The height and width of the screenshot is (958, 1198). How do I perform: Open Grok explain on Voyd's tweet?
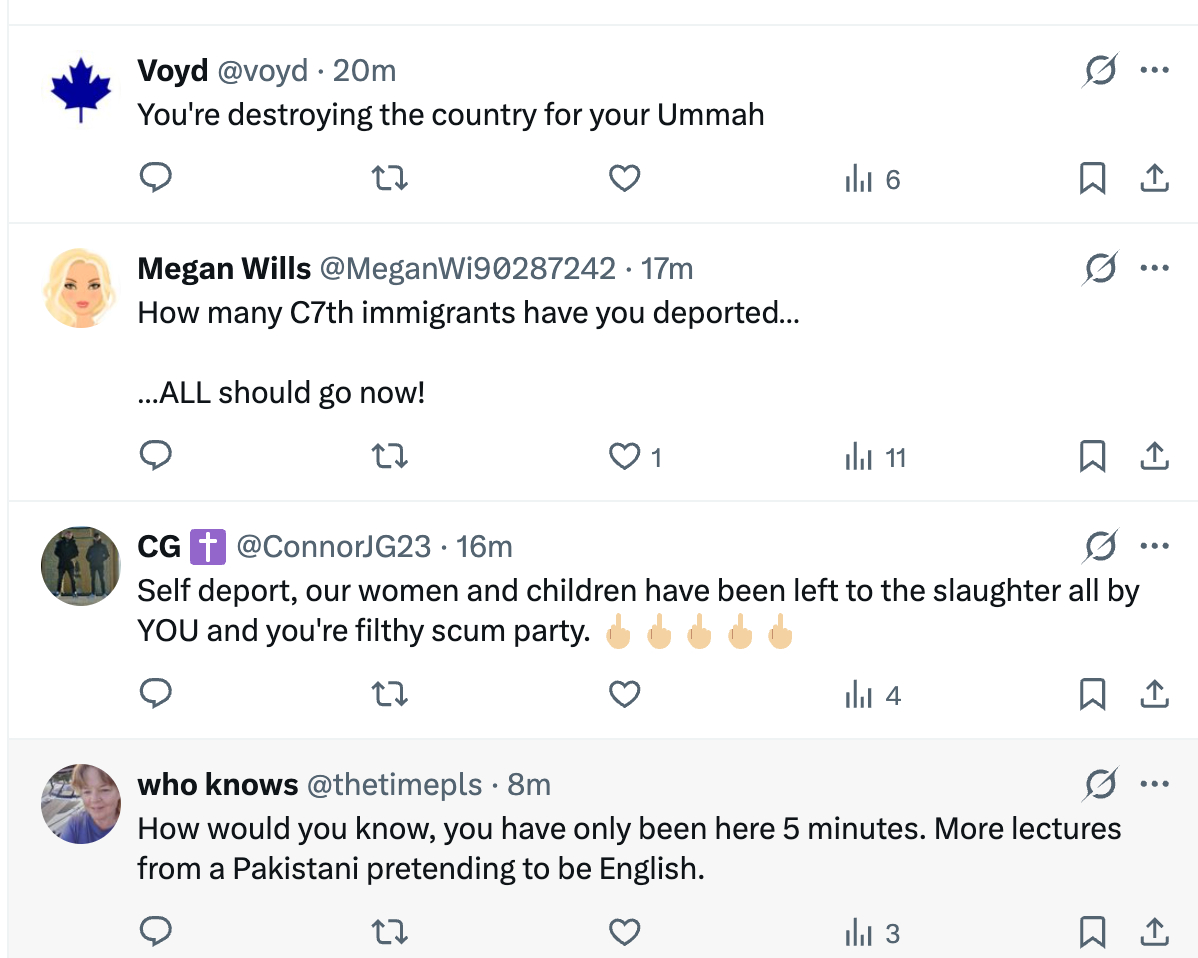click(x=1100, y=71)
